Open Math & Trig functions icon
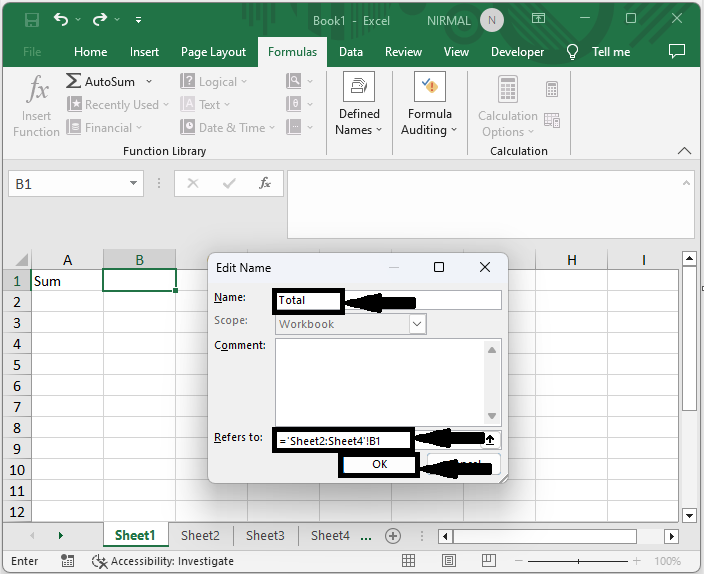This screenshot has height=574, width=704. (294, 104)
